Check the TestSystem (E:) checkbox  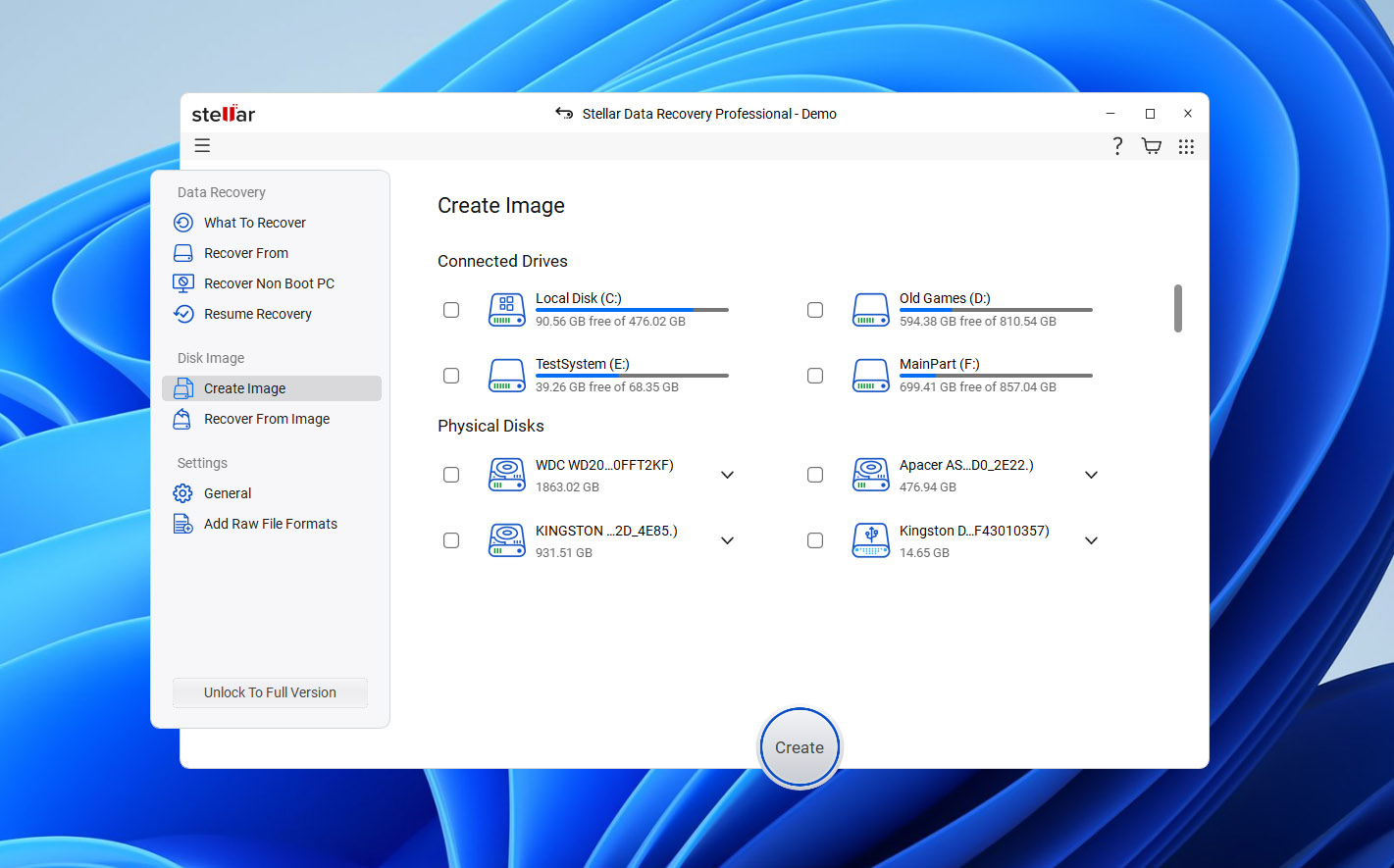[x=451, y=376]
